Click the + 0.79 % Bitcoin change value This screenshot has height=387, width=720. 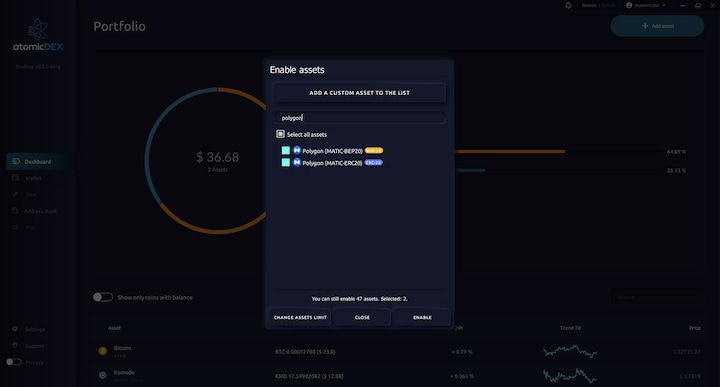click(x=461, y=352)
